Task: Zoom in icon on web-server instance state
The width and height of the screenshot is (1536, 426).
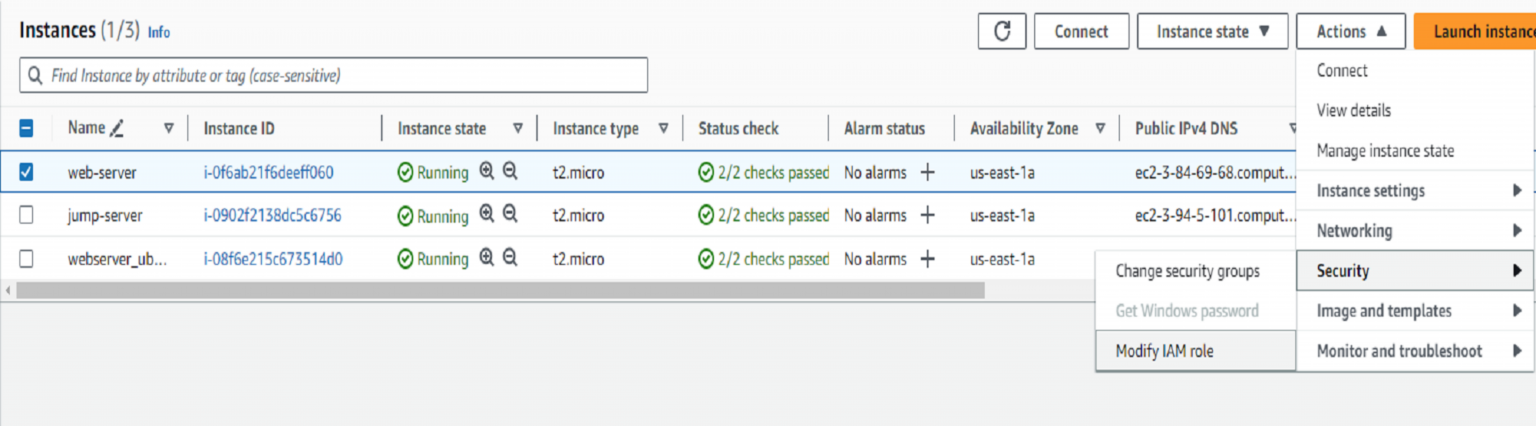Action: click(x=487, y=172)
